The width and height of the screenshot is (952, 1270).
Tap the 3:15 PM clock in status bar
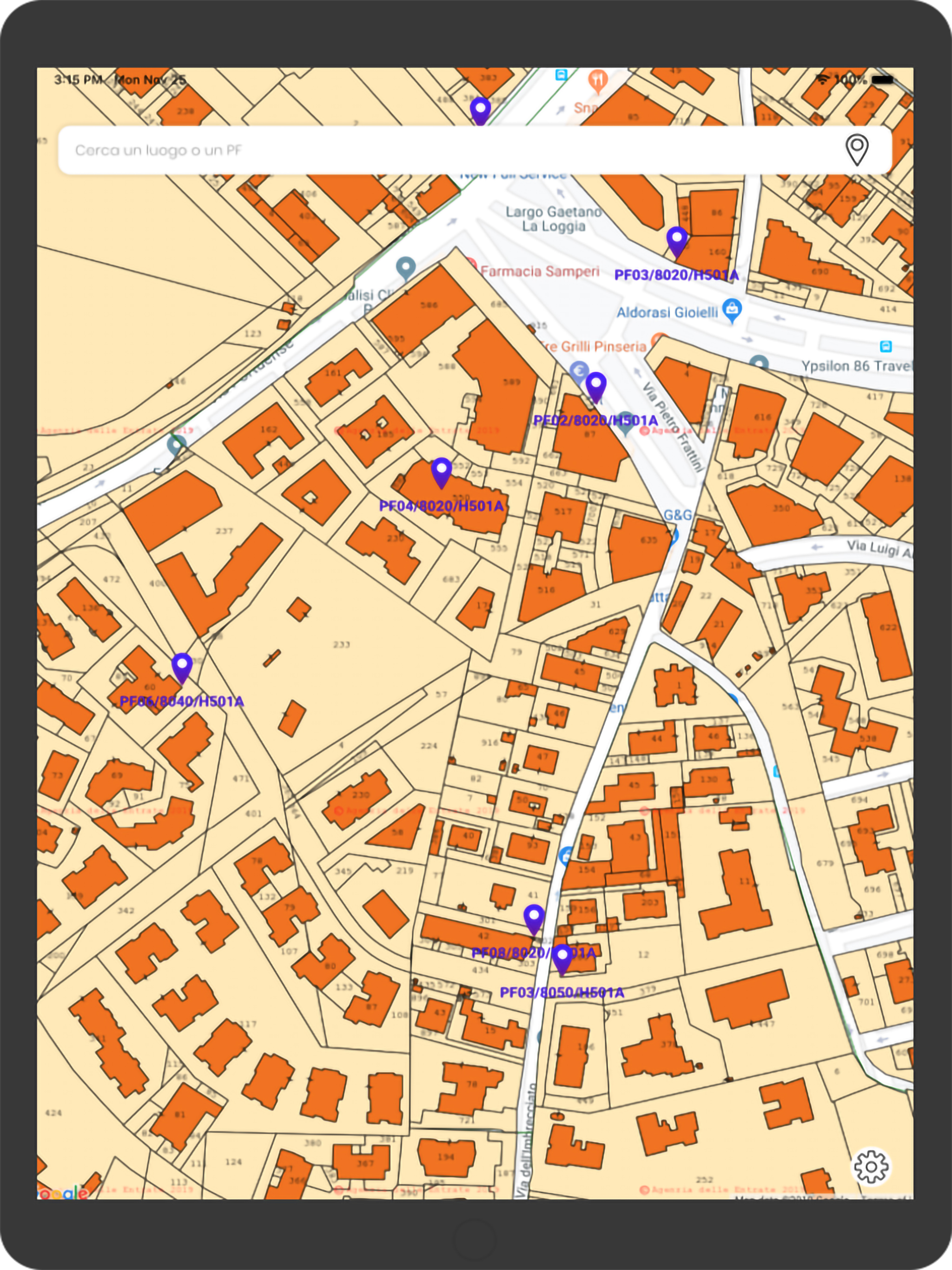coord(78,80)
